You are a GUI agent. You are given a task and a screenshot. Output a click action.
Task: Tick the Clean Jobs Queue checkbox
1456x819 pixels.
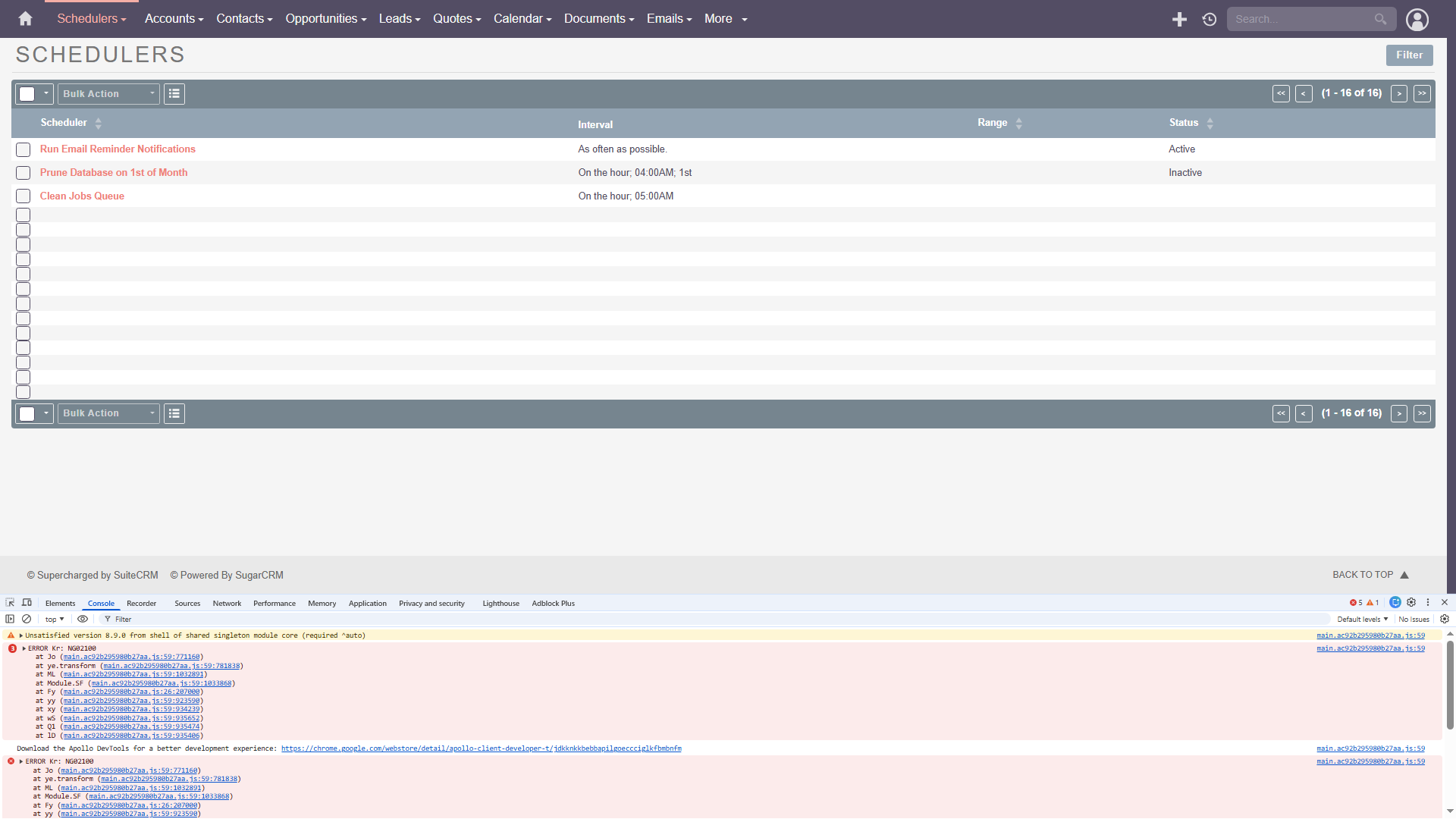pyautogui.click(x=24, y=196)
